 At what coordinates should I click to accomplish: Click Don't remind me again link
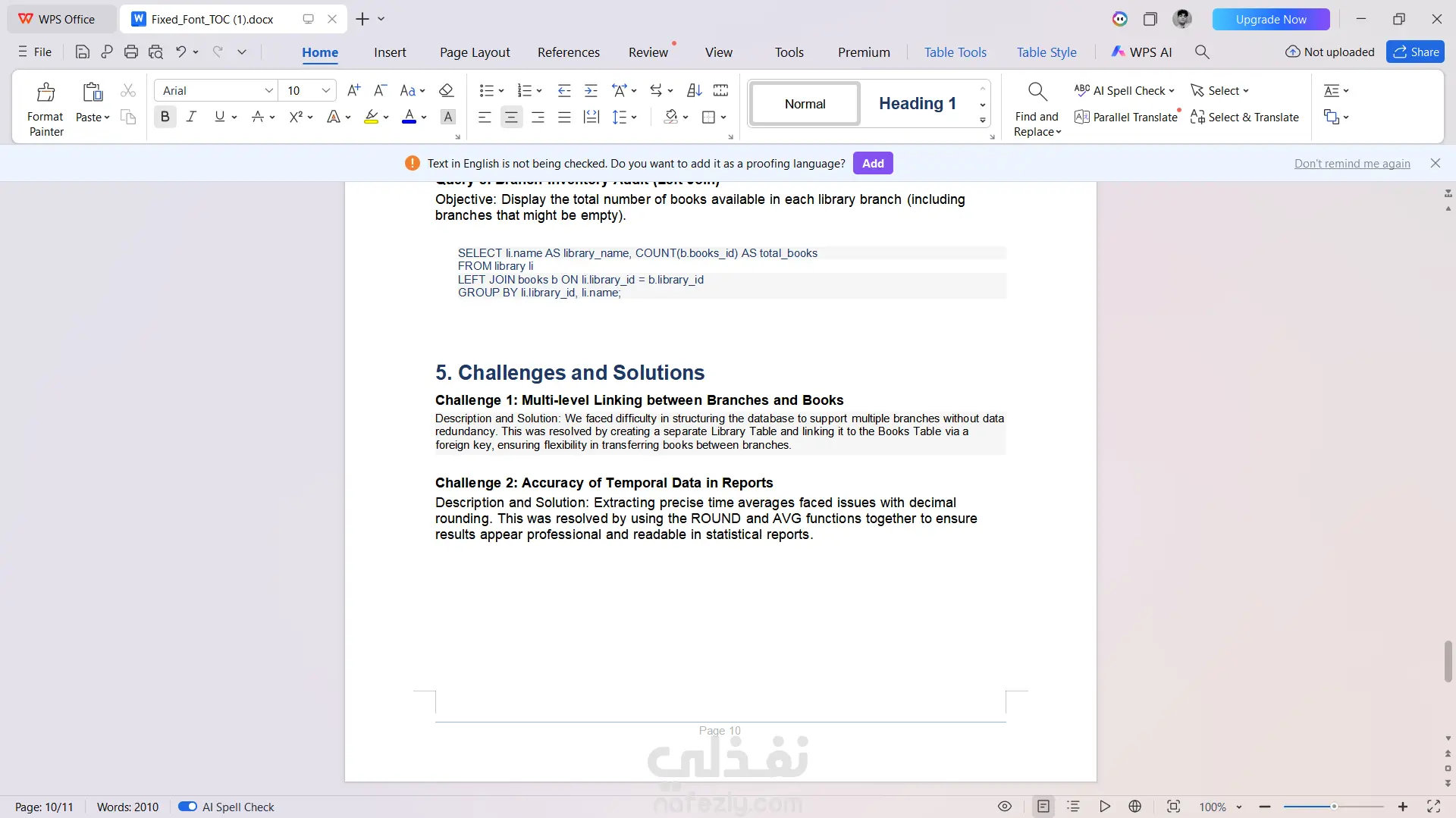1352,163
